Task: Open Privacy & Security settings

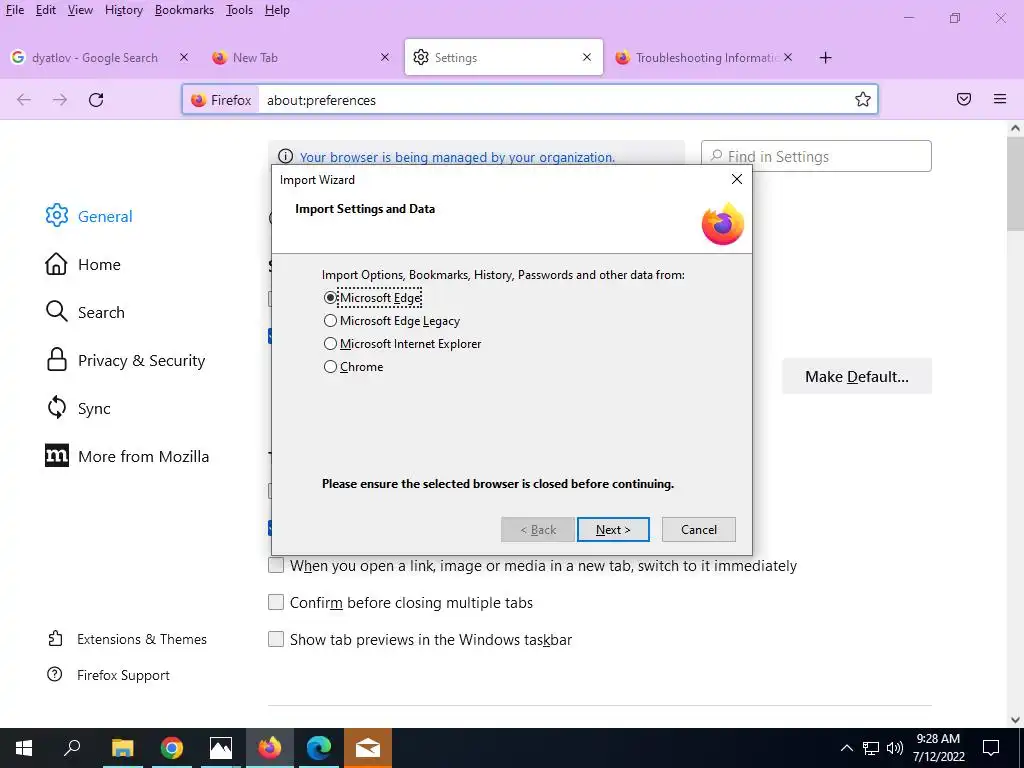Action: coord(125,360)
